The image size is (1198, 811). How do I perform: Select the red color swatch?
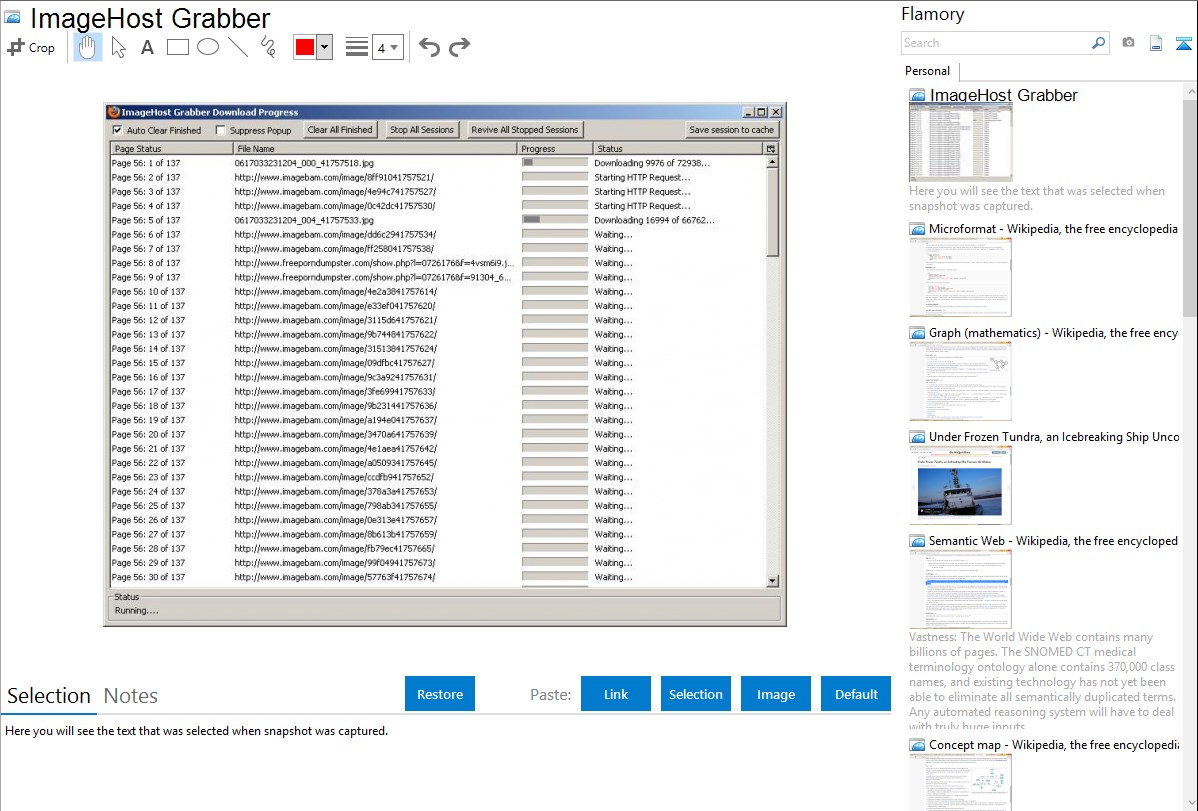pyautogui.click(x=306, y=46)
